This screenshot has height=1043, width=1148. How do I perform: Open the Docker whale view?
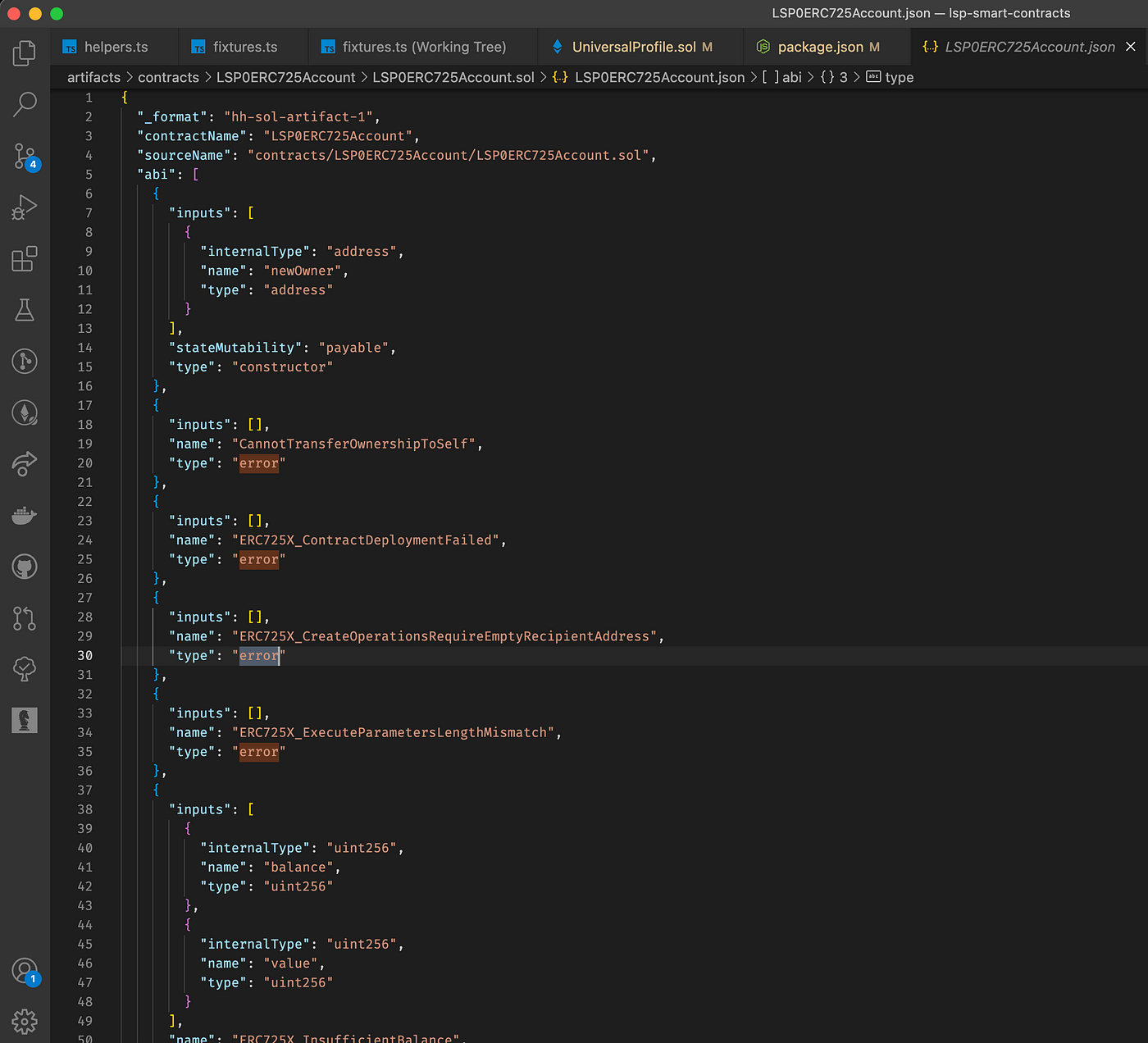[x=25, y=516]
